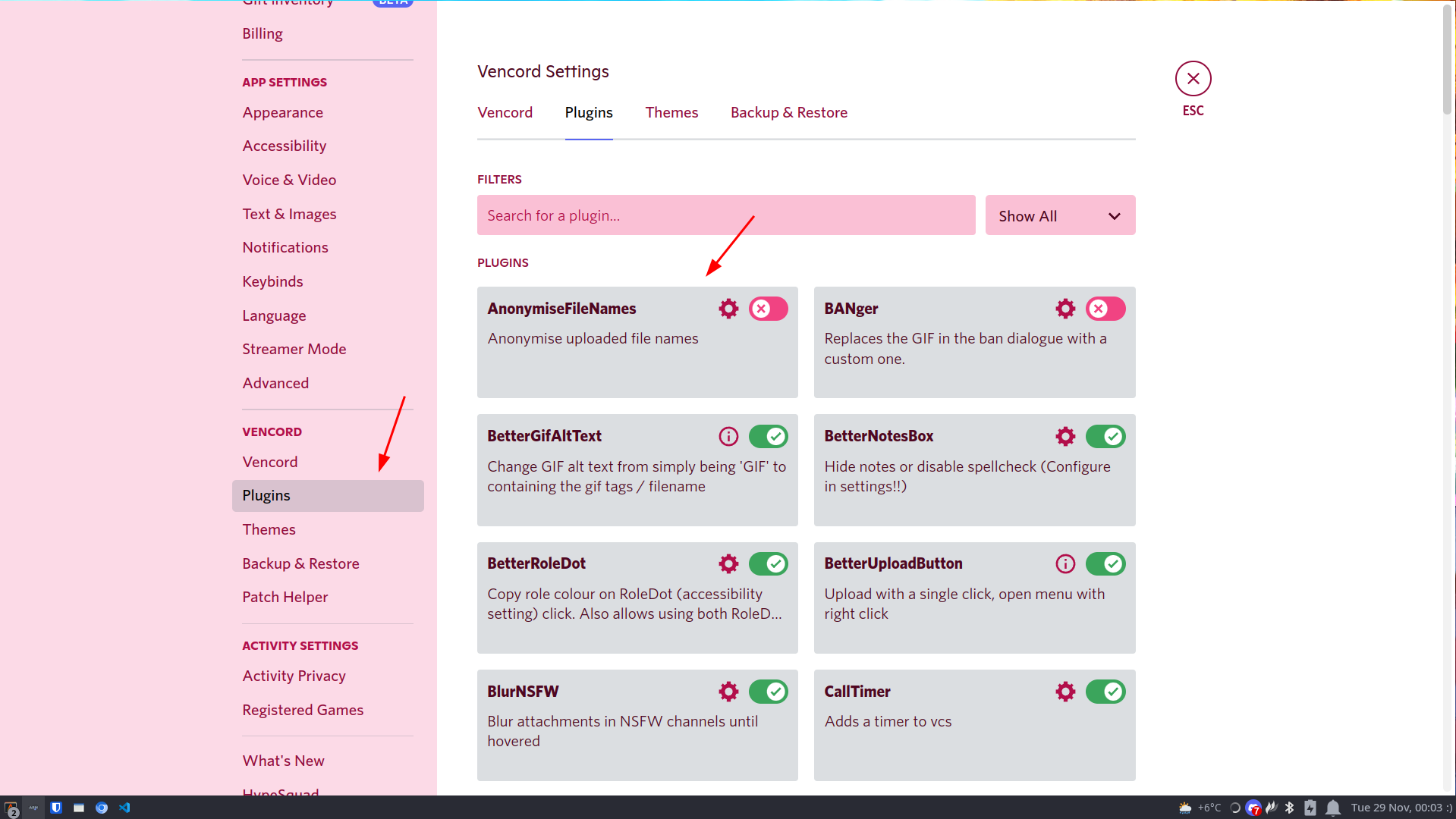Click the BetterUploadButton plugin description text
Viewport: 1456px width, 819px height.
(x=964, y=604)
